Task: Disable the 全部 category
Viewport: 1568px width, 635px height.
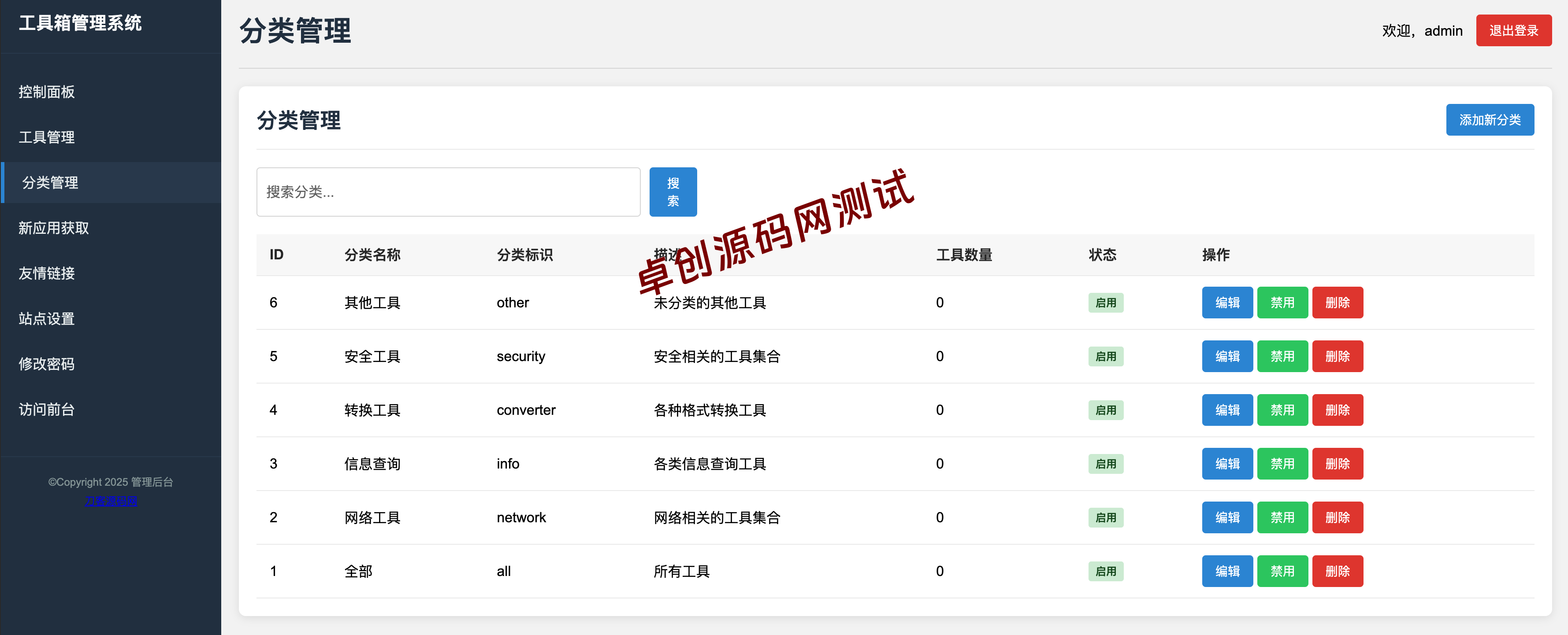Action: point(1282,571)
